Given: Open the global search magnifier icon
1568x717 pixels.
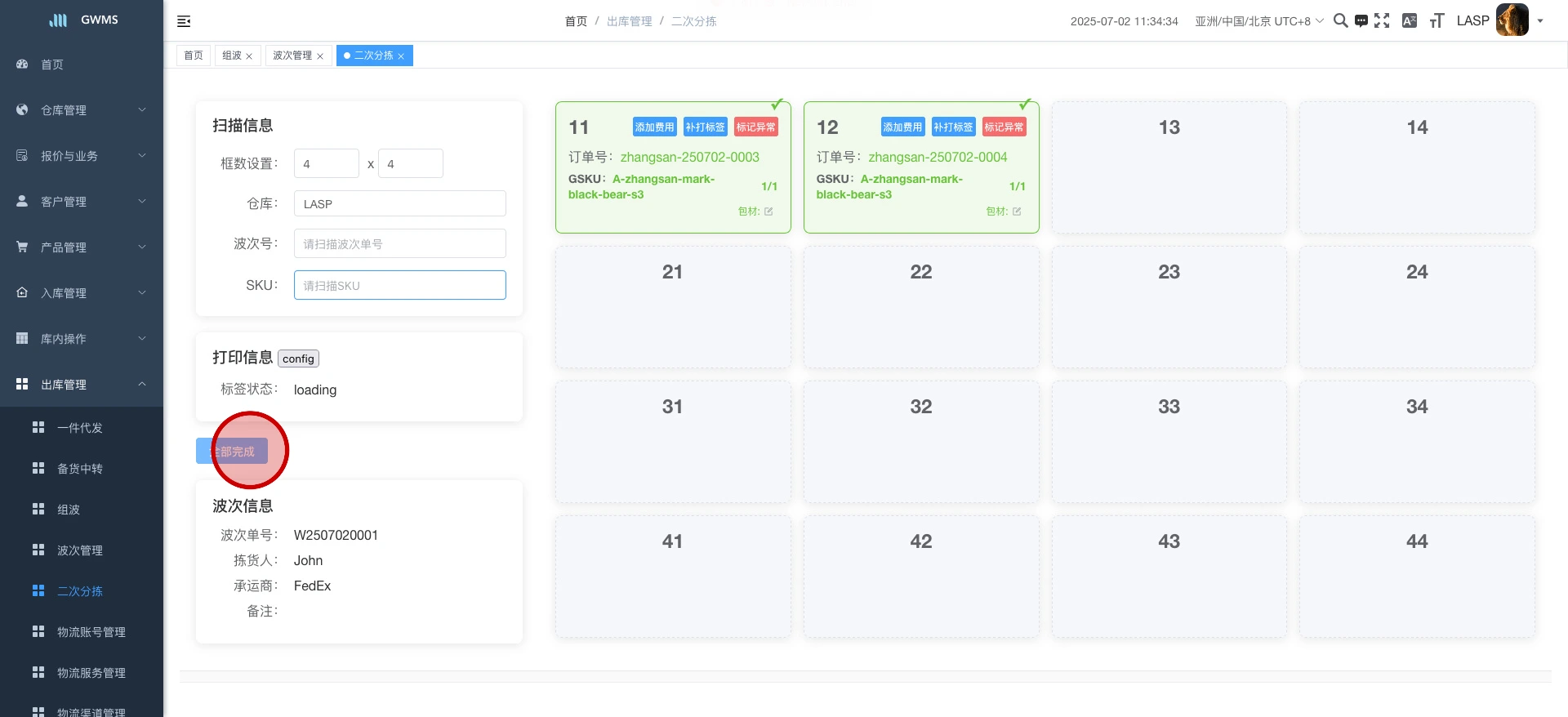Looking at the screenshot, I should 1340,21.
